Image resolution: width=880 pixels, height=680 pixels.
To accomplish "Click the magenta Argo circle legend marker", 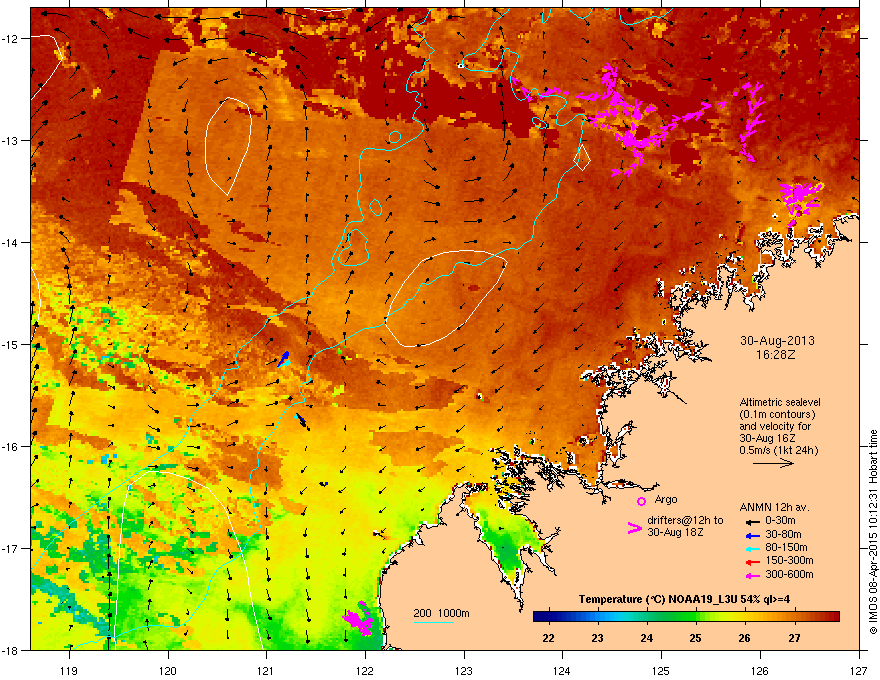I will (x=641, y=501).
